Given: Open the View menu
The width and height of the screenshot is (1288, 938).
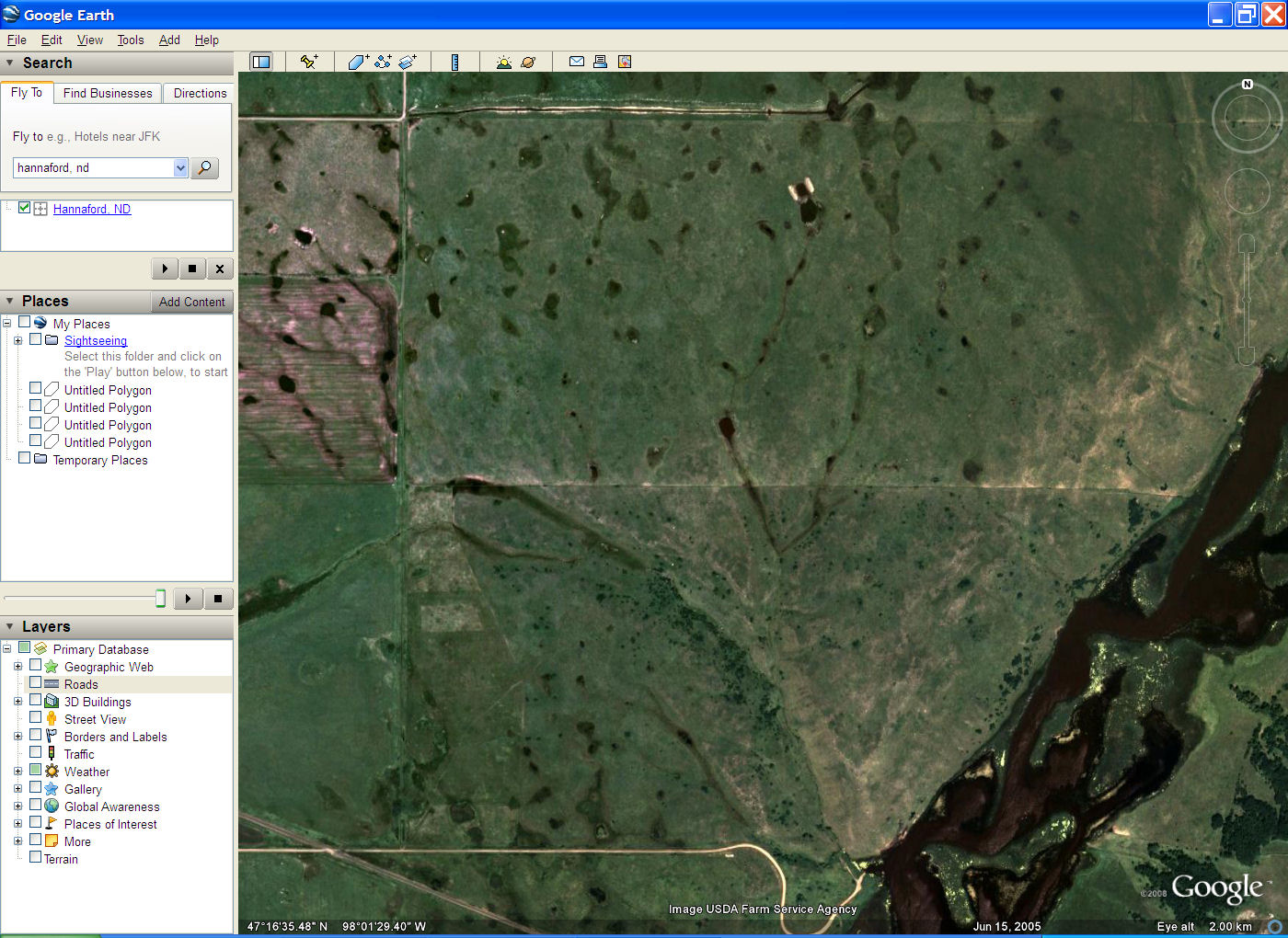Looking at the screenshot, I should [x=89, y=40].
